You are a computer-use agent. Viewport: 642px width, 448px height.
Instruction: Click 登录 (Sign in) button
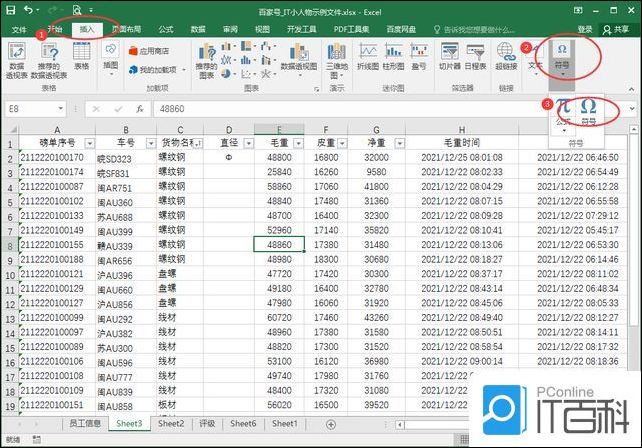[585, 29]
